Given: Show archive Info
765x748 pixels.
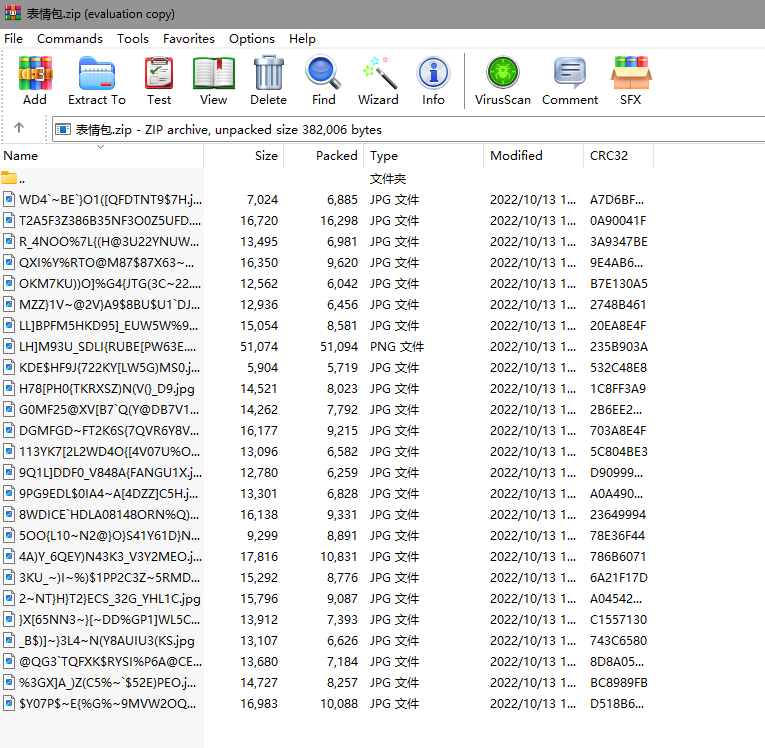Looking at the screenshot, I should (433, 73).
